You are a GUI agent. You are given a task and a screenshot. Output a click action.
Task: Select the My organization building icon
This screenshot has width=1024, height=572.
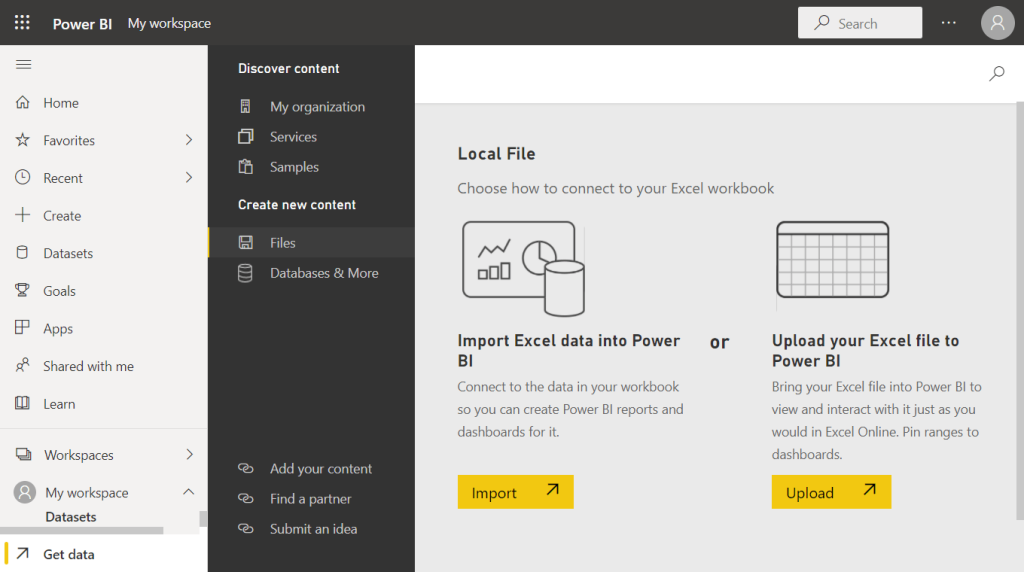click(246, 106)
